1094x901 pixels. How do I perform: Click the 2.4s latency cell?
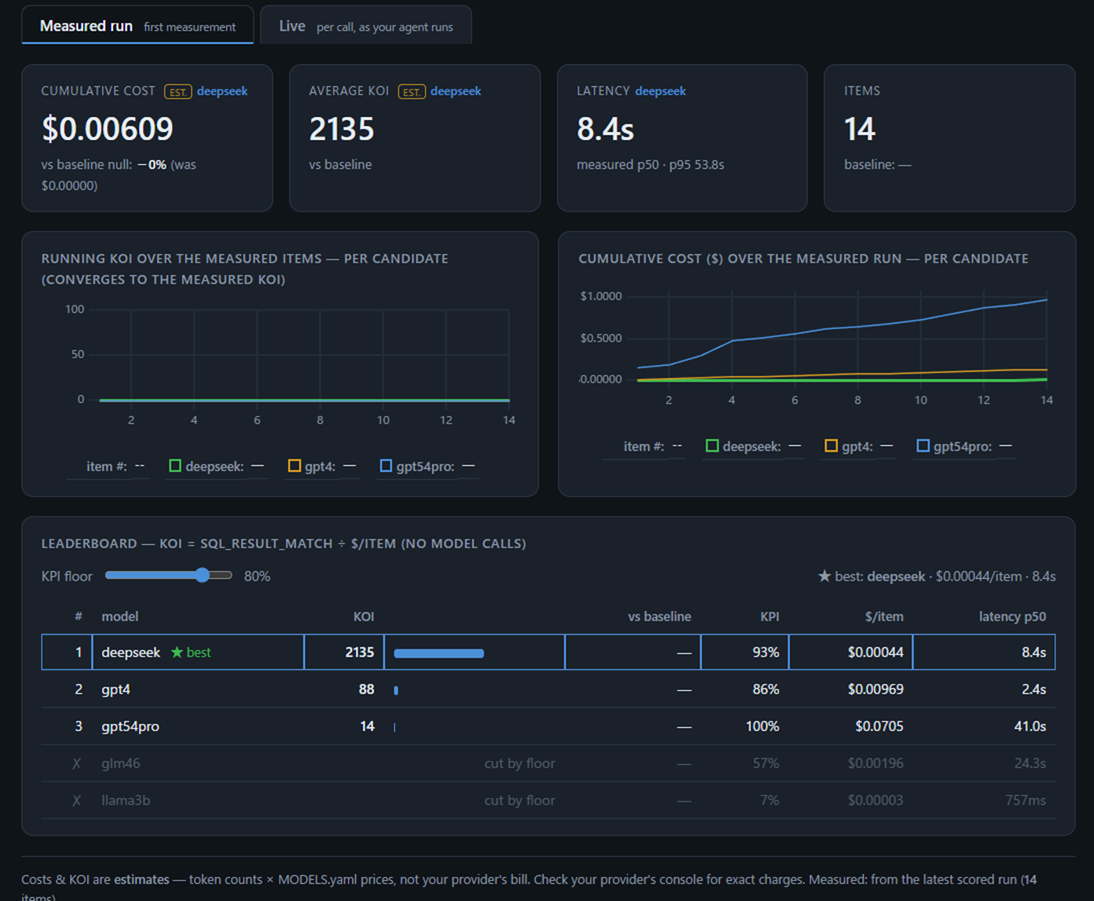[1033, 689]
